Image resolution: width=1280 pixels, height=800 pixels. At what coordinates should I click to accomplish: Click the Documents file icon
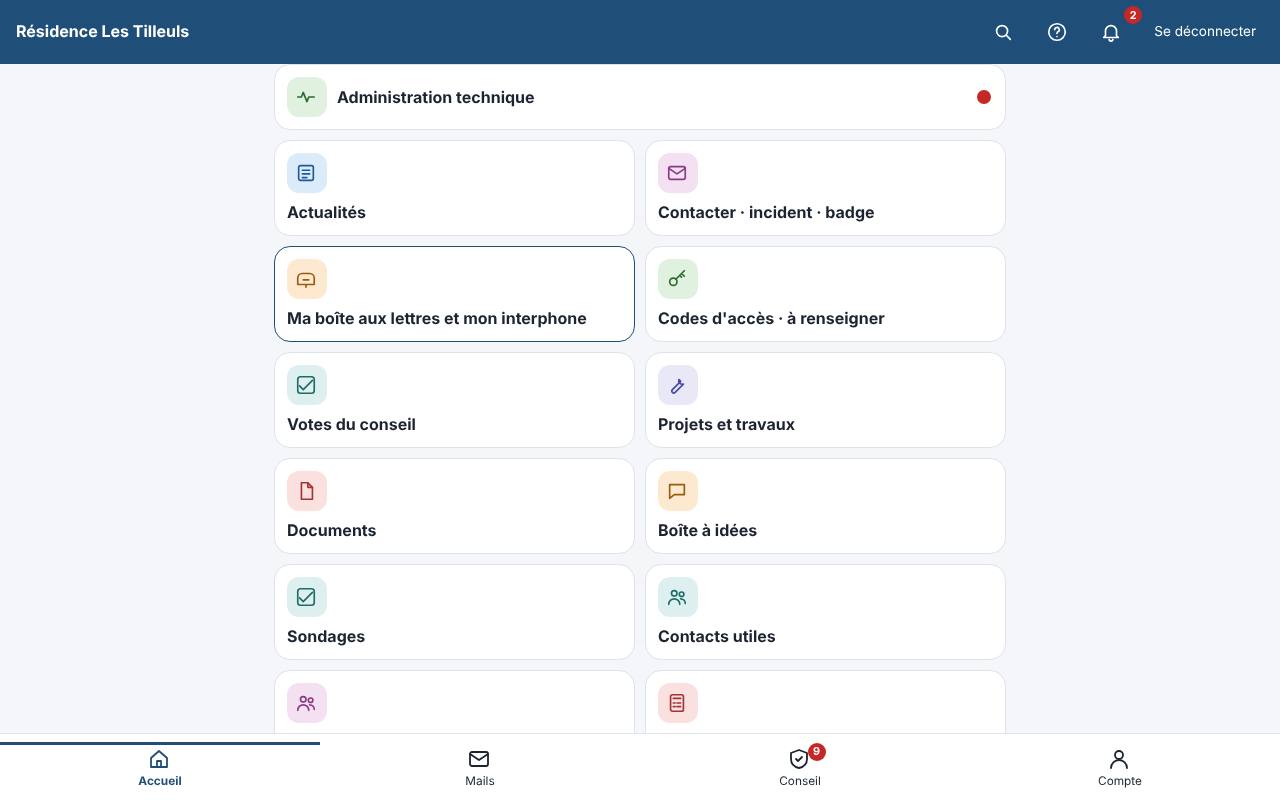click(x=307, y=491)
